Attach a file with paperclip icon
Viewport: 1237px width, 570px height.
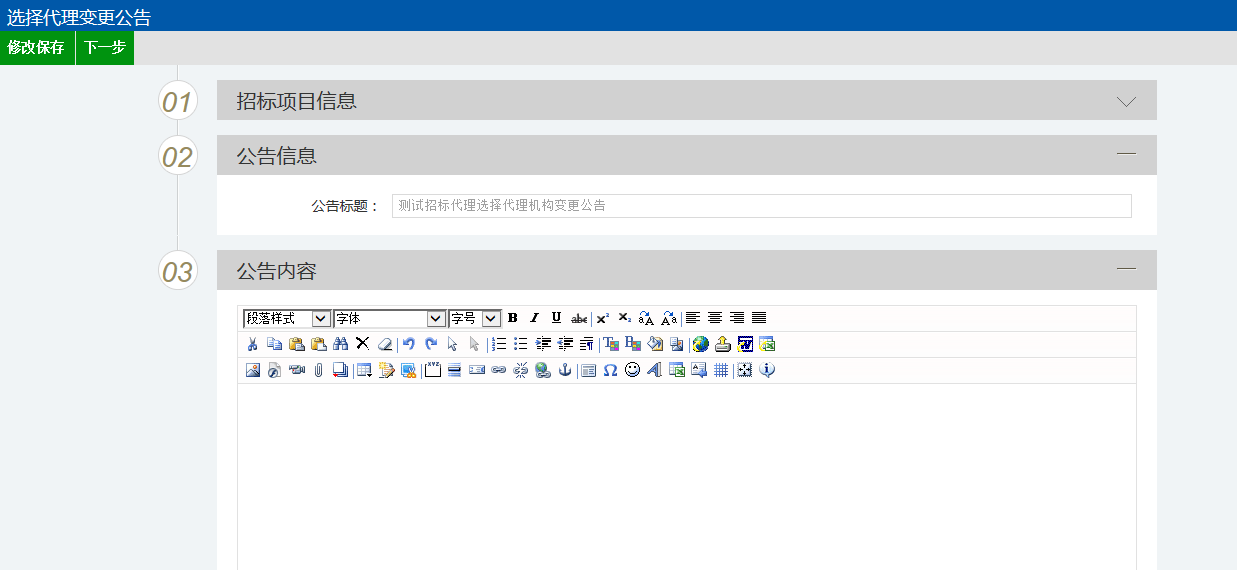tap(318, 370)
